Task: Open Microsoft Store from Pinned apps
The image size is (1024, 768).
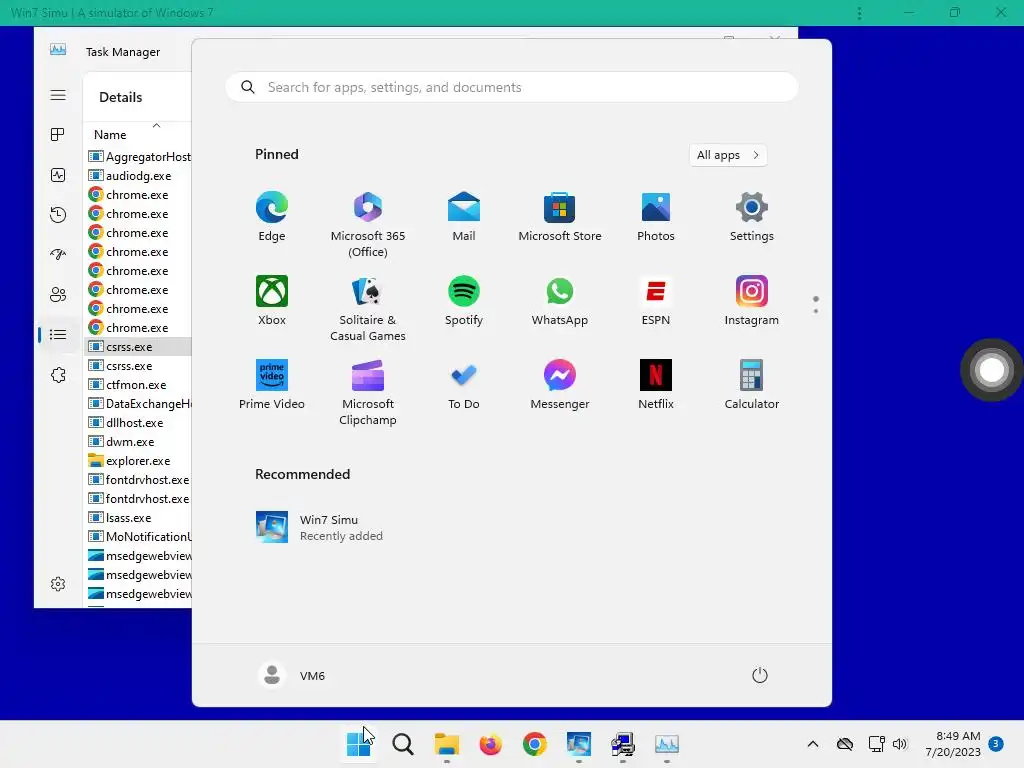Action: [560, 217]
